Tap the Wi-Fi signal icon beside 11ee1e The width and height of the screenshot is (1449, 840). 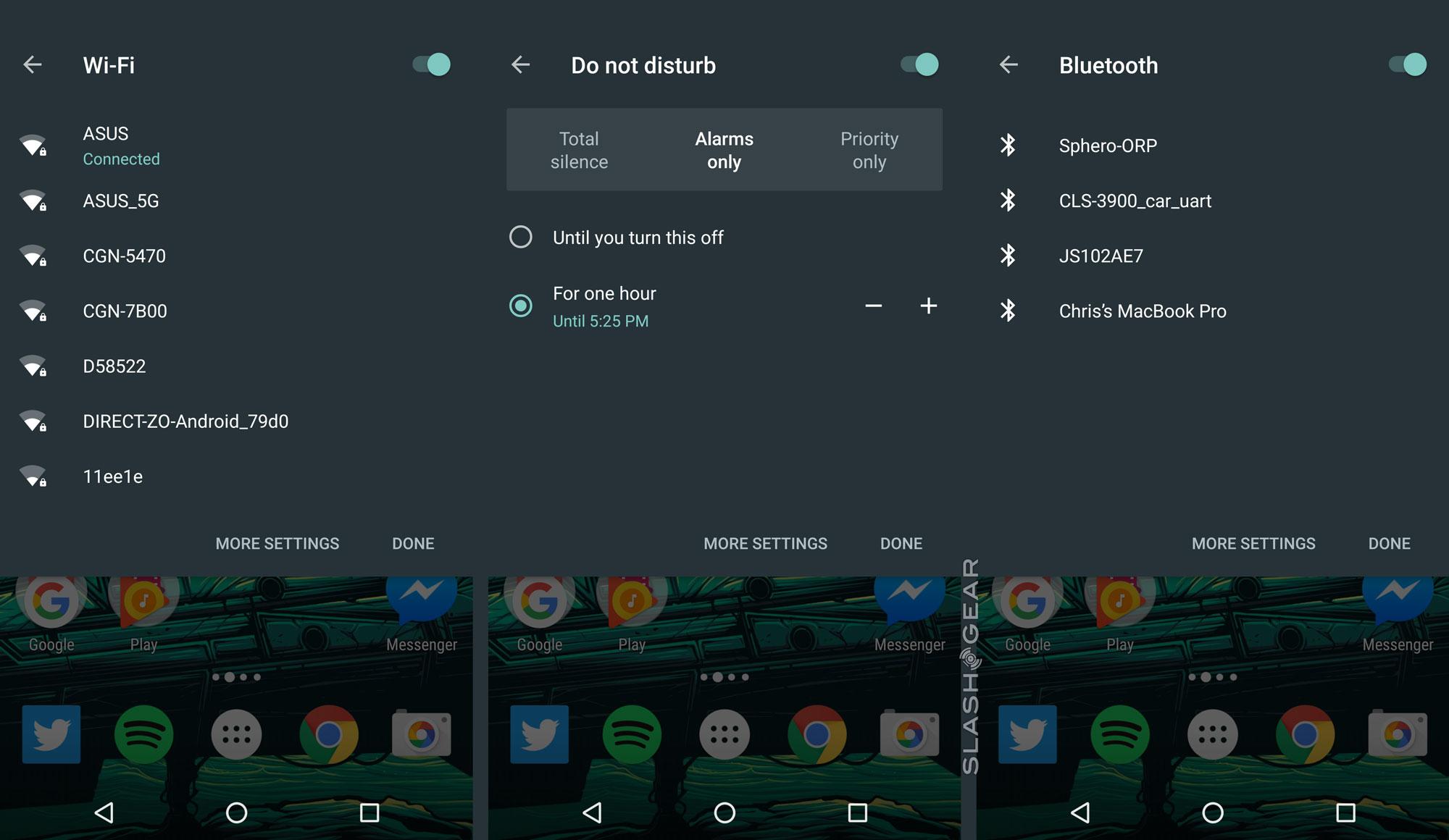tap(33, 476)
